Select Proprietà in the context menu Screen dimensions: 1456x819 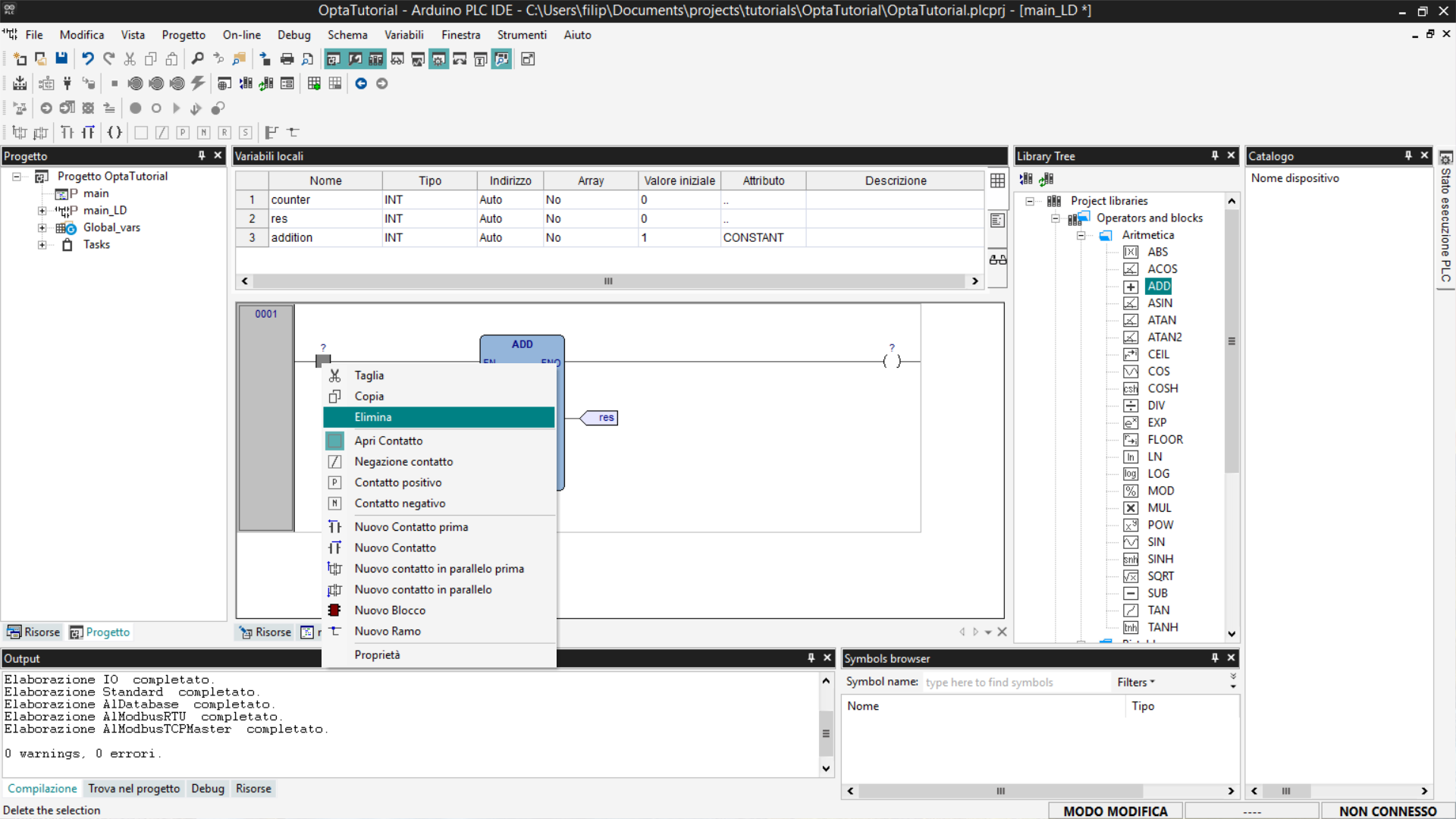click(x=377, y=655)
